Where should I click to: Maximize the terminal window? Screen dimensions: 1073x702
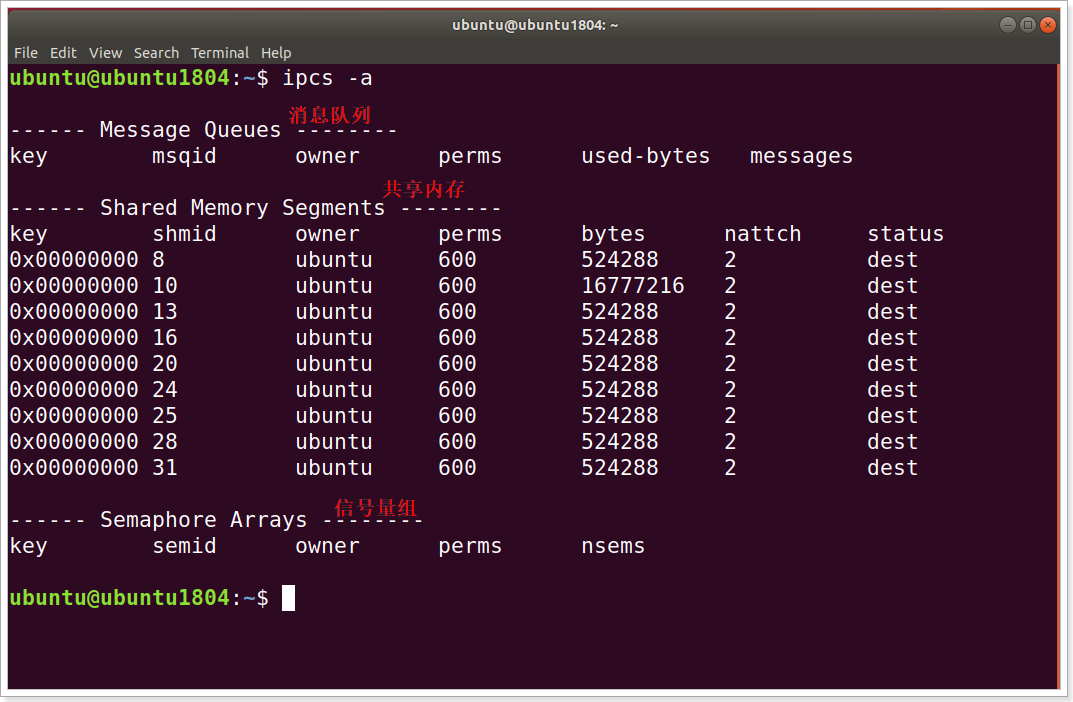click(x=1027, y=25)
